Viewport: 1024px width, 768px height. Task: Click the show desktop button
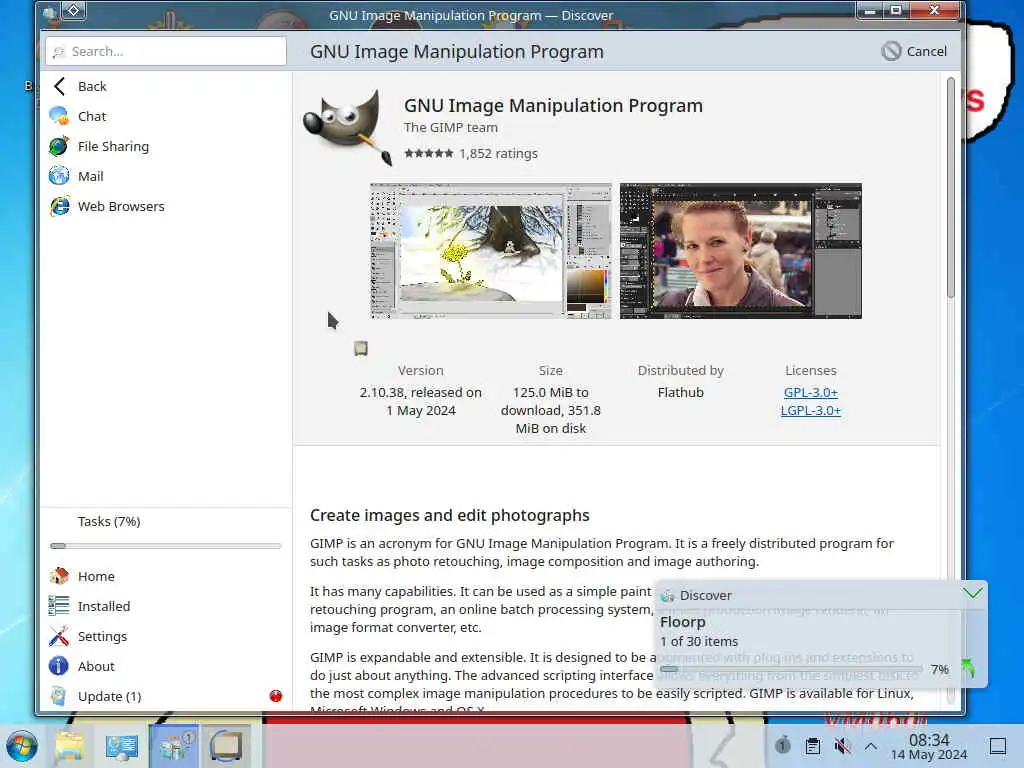point(997,746)
